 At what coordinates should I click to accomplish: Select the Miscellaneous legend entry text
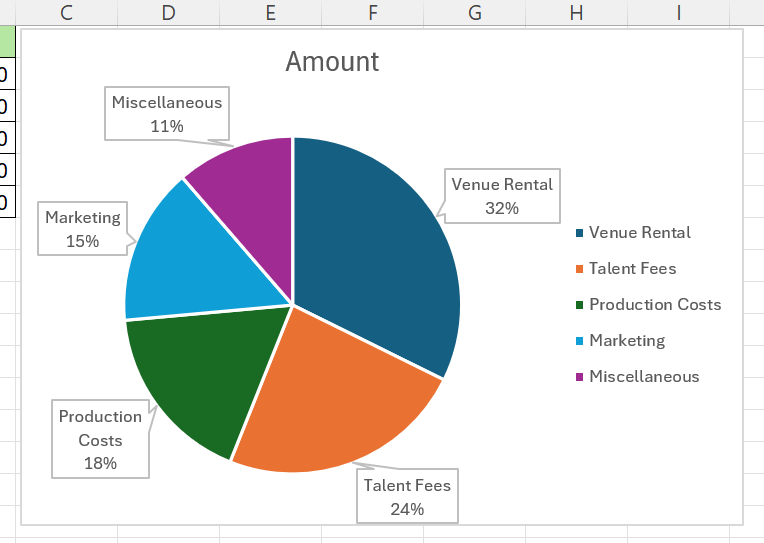click(644, 377)
